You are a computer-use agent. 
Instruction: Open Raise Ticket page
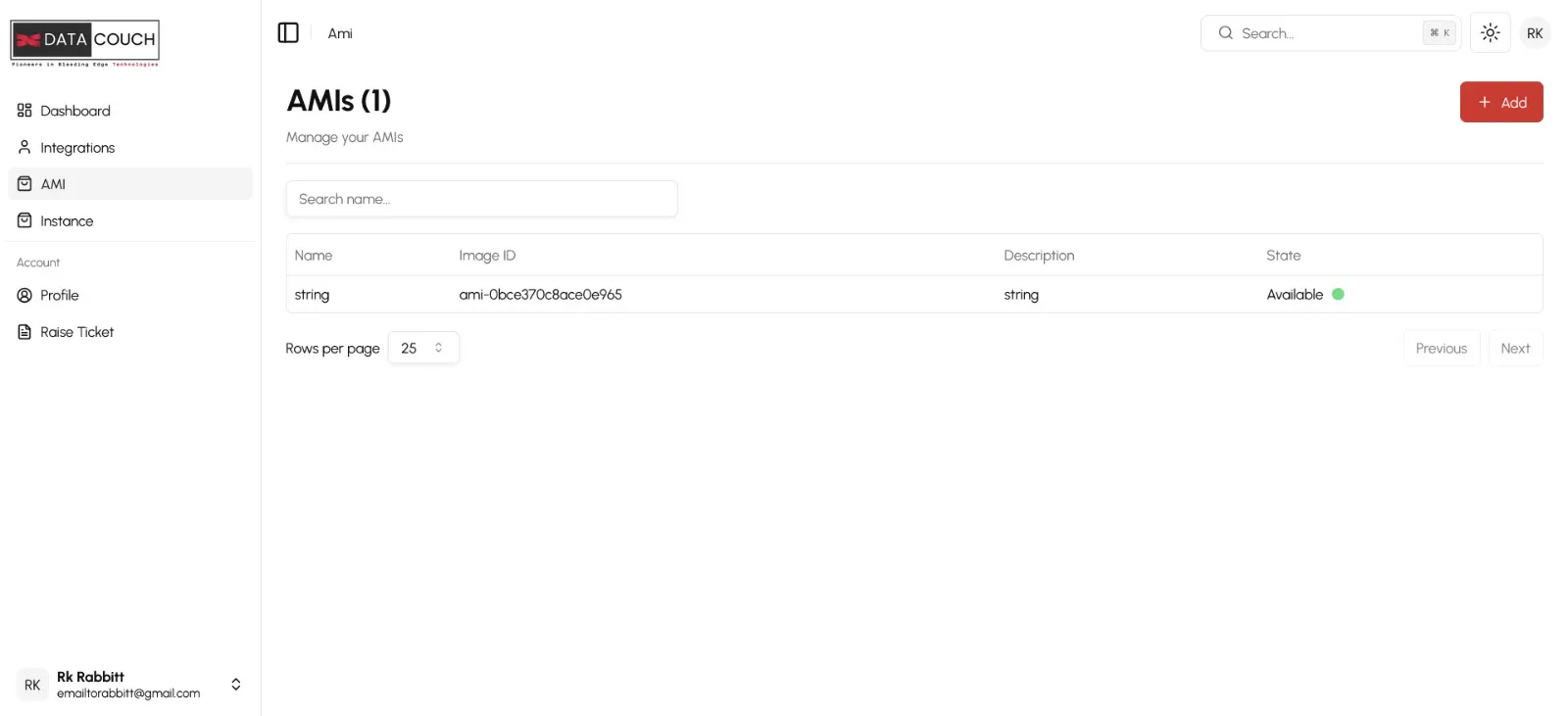click(x=130, y=332)
